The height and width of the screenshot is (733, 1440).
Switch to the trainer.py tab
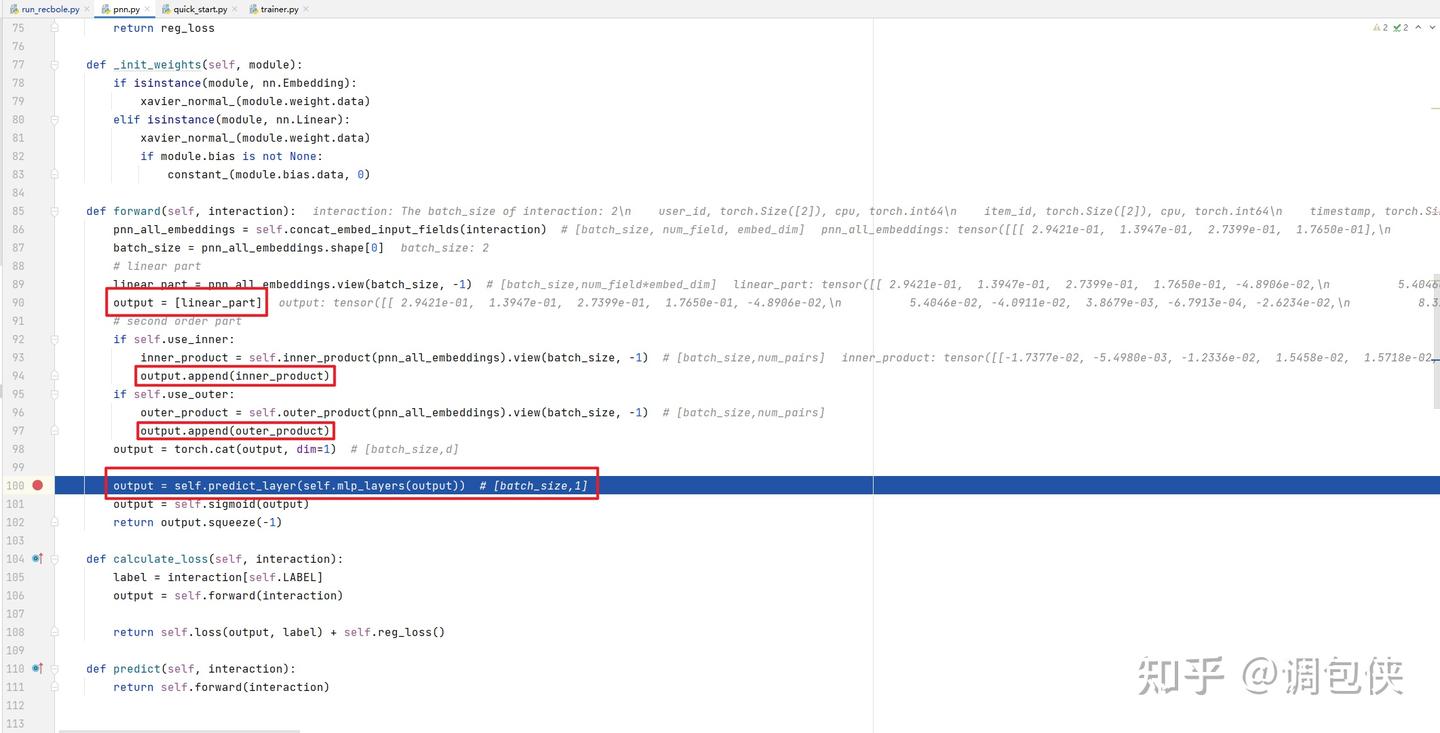(278, 9)
